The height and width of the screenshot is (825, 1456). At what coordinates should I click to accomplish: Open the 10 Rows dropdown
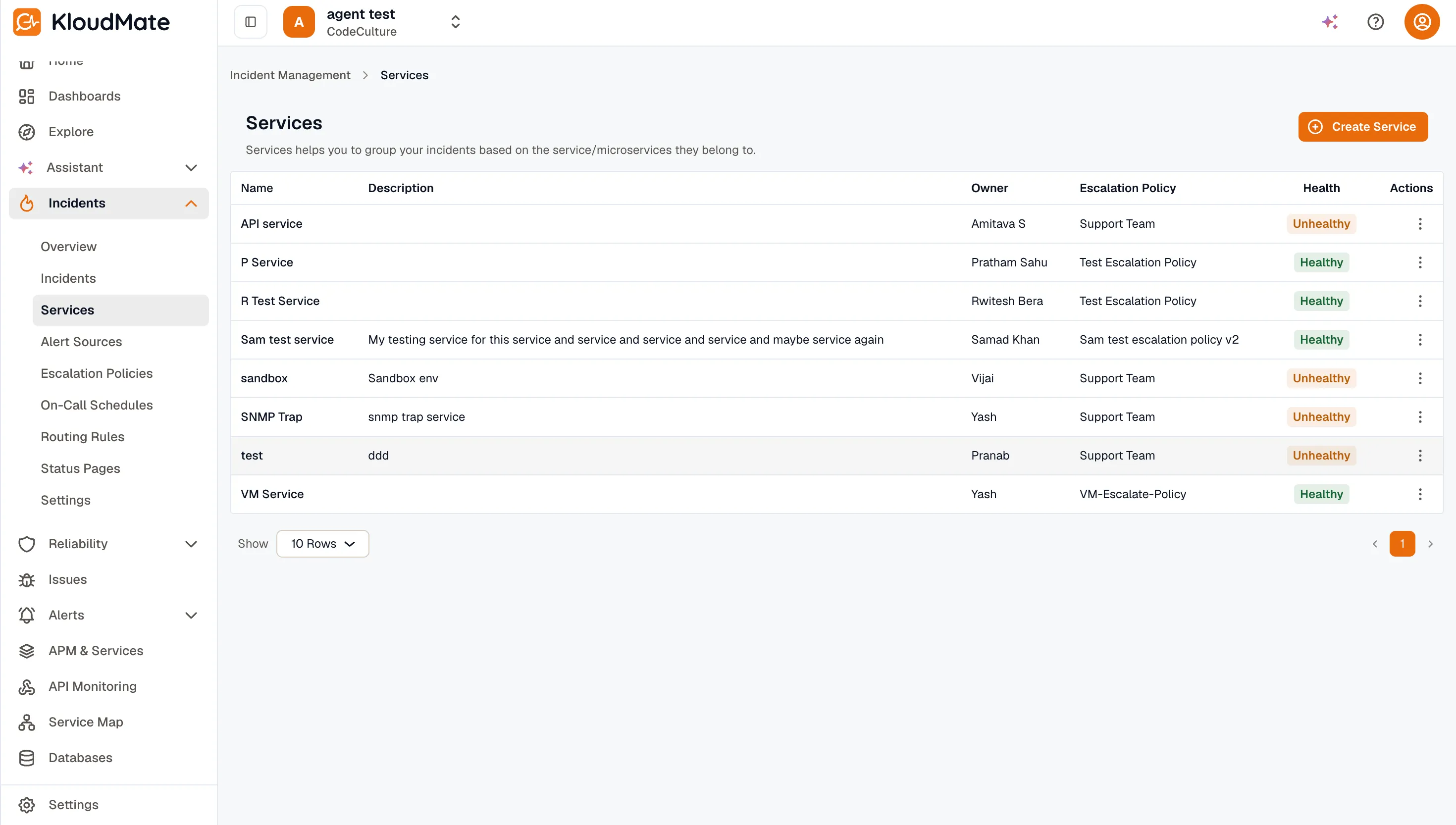tap(322, 543)
